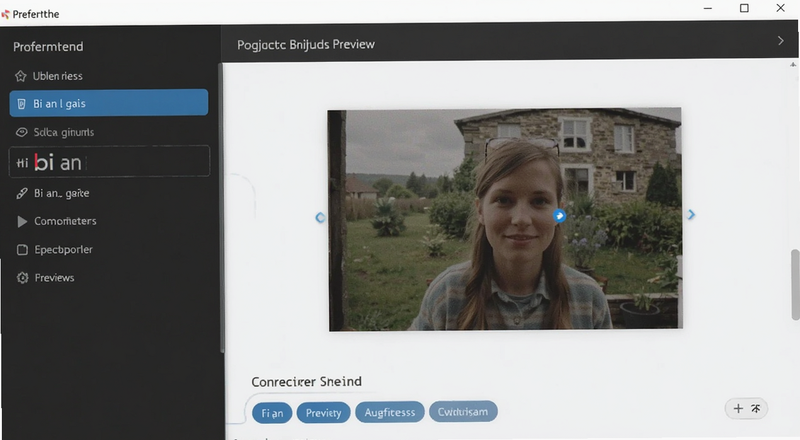Click the Prefertthe app icon in title bar

(6, 14)
